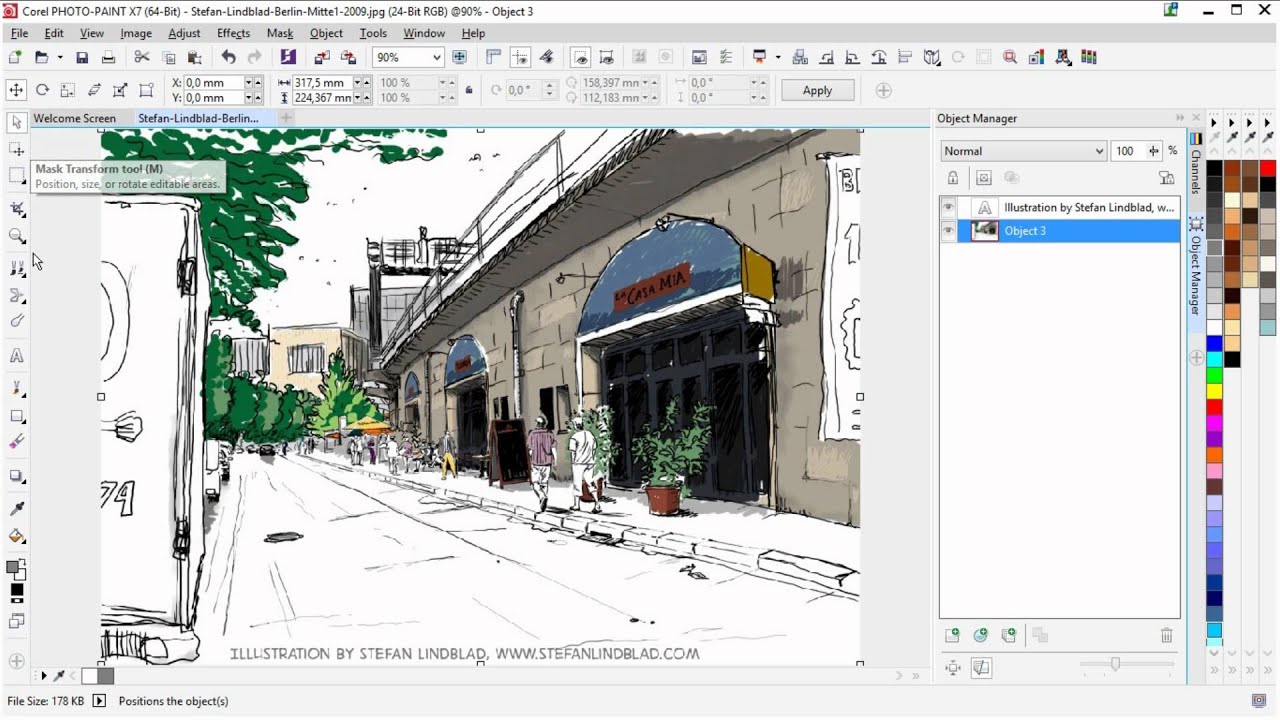Screen dimensions: 1280x720
Task: Select the Eraser tool in the toolbox
Action: tap(17, 441)
